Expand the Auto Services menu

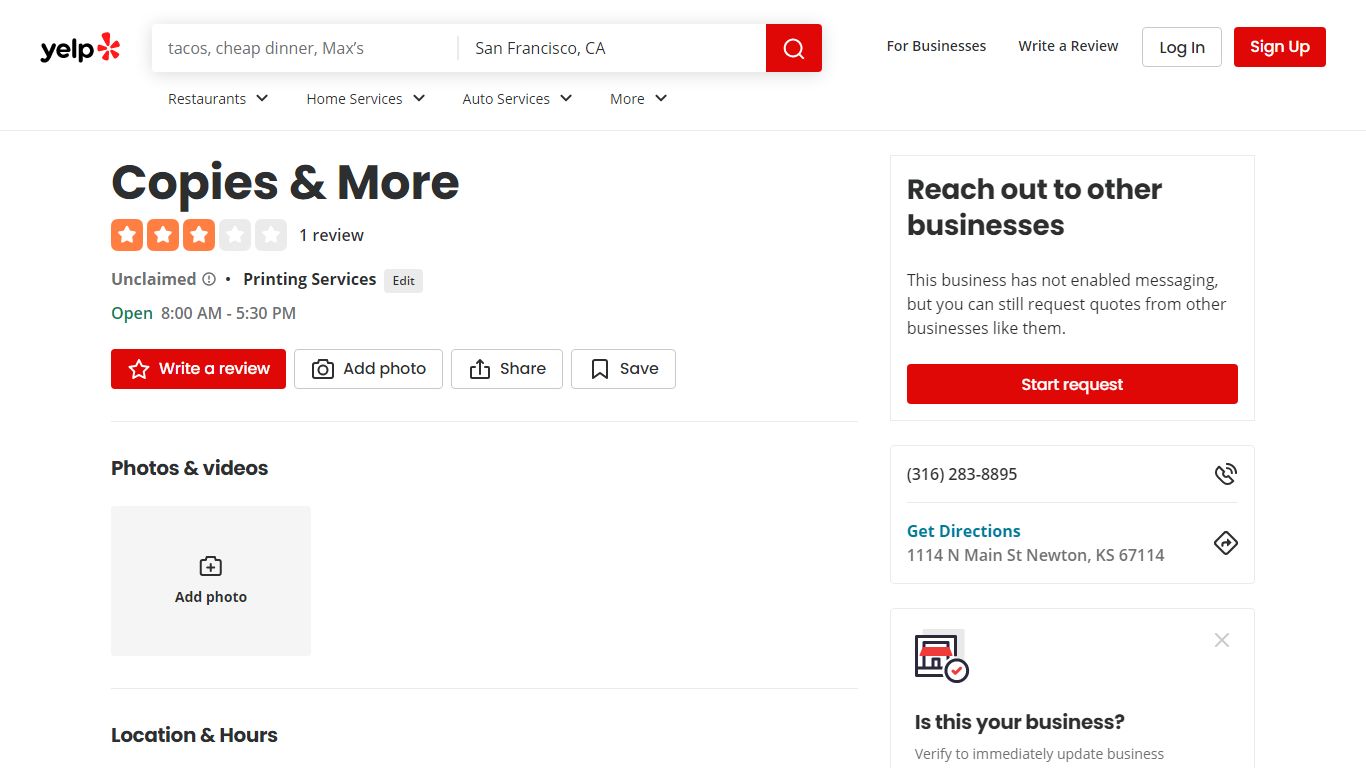(x=517, y=99)
